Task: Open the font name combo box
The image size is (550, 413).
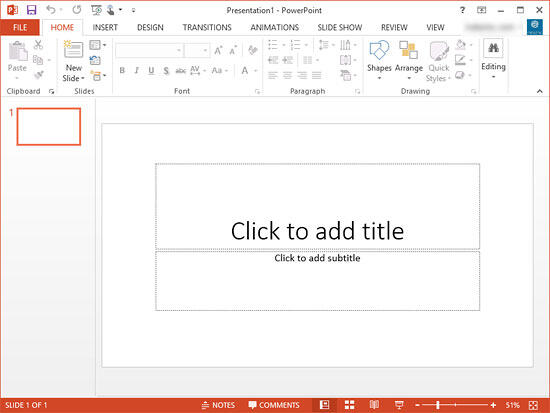Action: click(x=149, y=51)
